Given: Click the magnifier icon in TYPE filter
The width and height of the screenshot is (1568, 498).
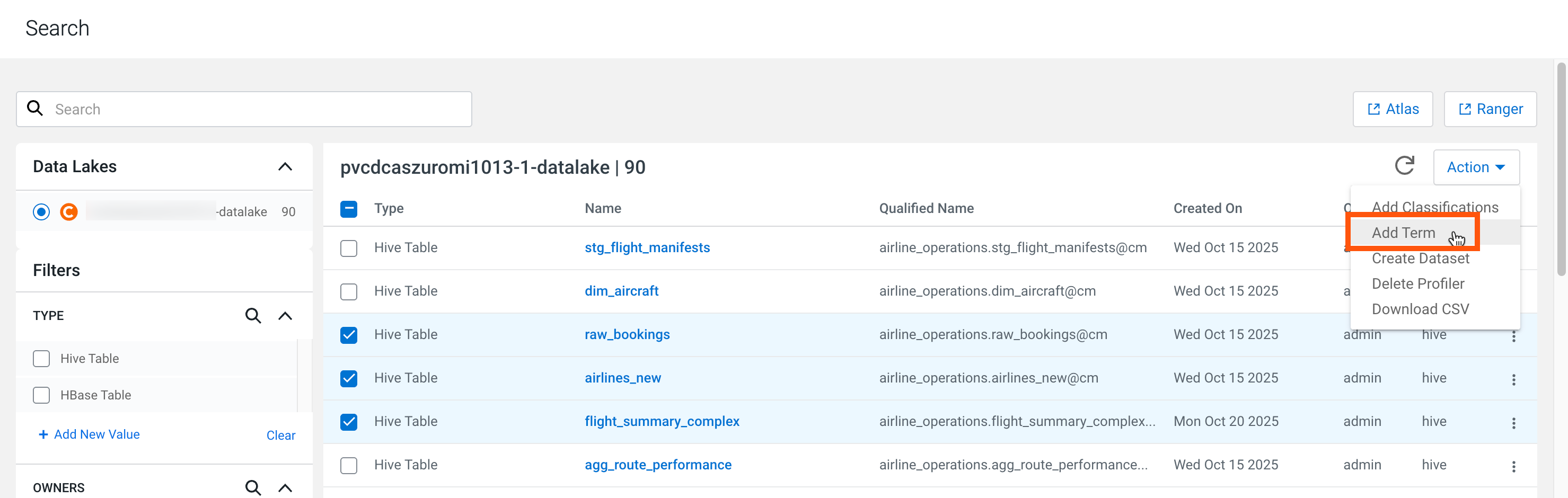Looking at the screenshot, I should (x=253, y=316).
